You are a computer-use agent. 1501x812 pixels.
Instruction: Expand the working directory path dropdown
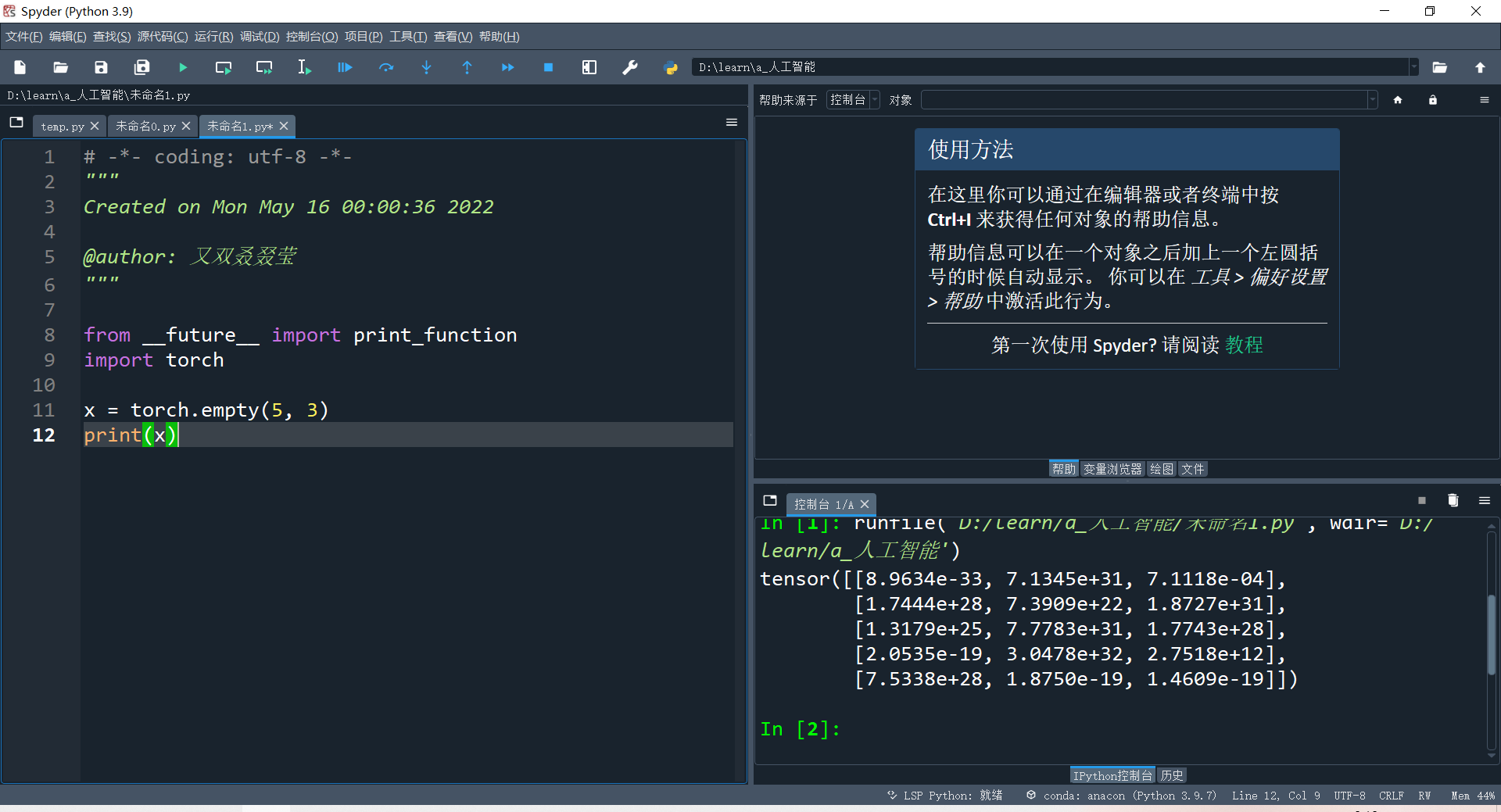pyautogui.click(x=1413, y=67)
